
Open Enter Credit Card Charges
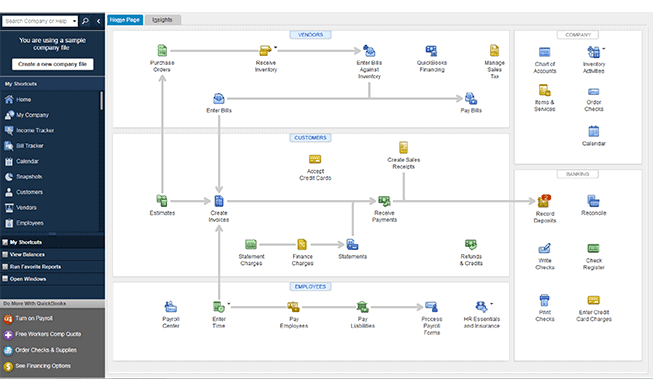[593, 300]
